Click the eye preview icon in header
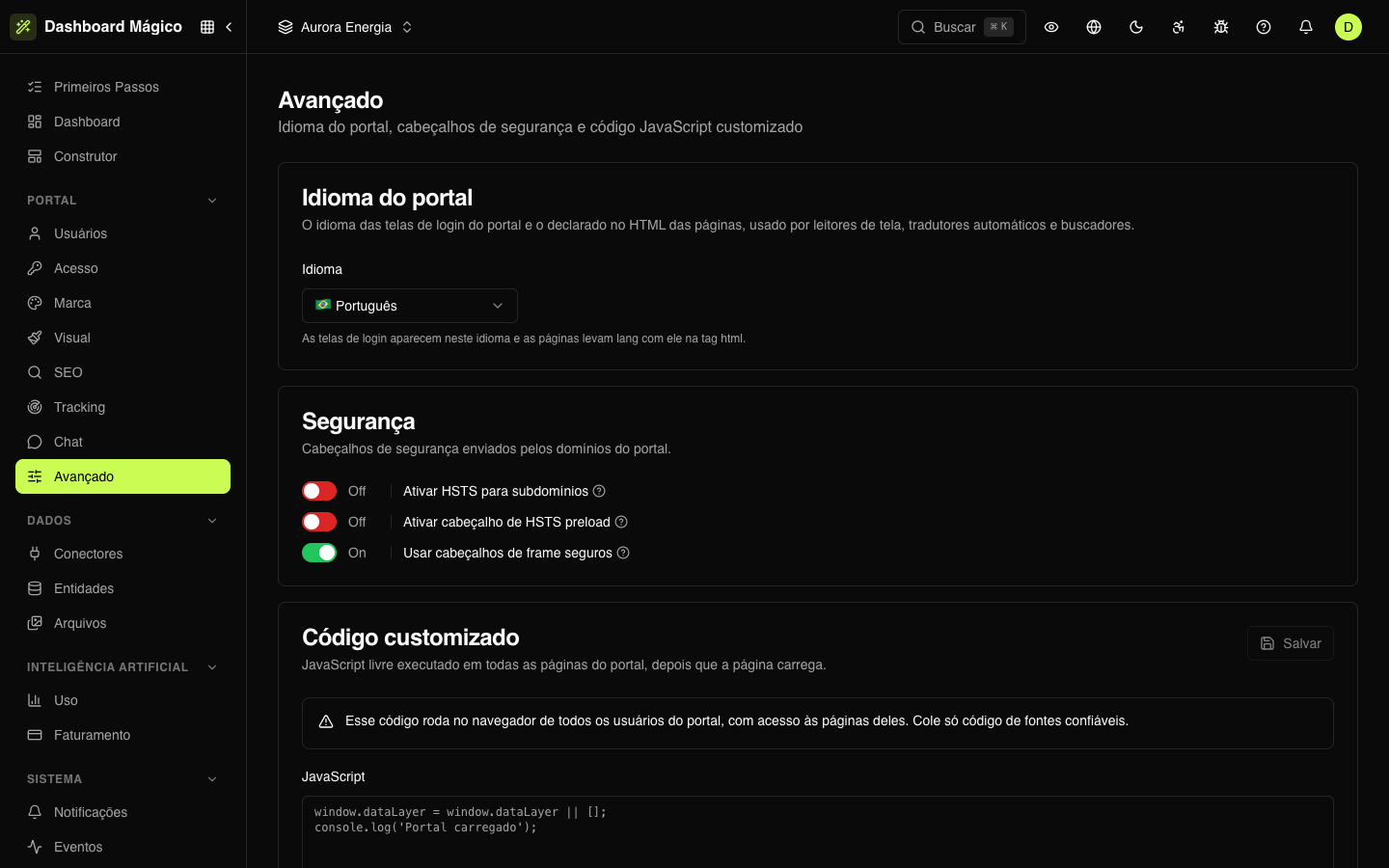Viewport: 1389px width, 868px height. (x=1051, y=27)
